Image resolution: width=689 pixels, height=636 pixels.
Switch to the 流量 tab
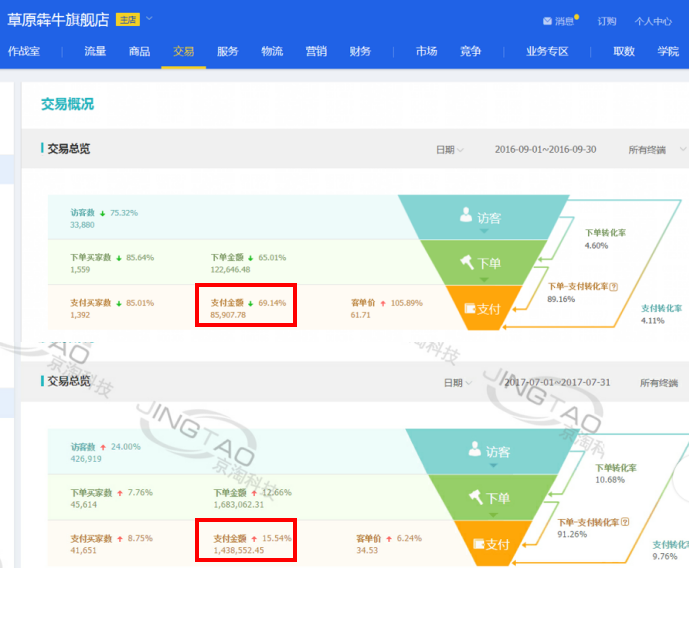point(95,52)
